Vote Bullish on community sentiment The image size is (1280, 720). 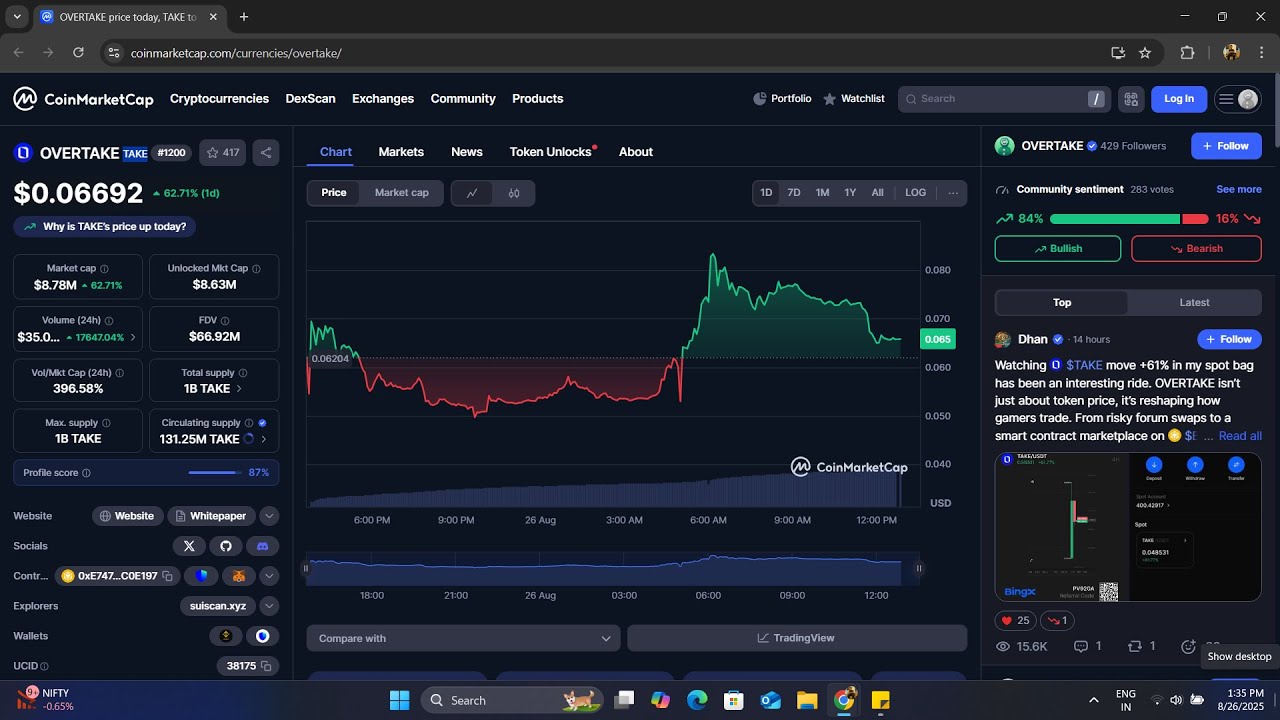point(1058,249)
